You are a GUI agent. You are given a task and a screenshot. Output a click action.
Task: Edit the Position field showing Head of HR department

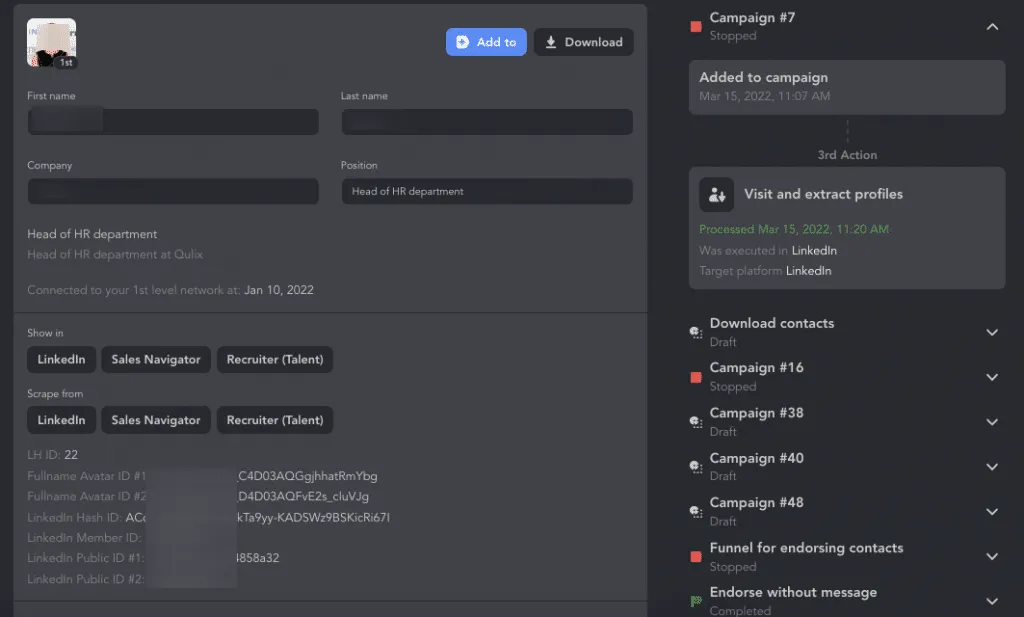[487, 191]
